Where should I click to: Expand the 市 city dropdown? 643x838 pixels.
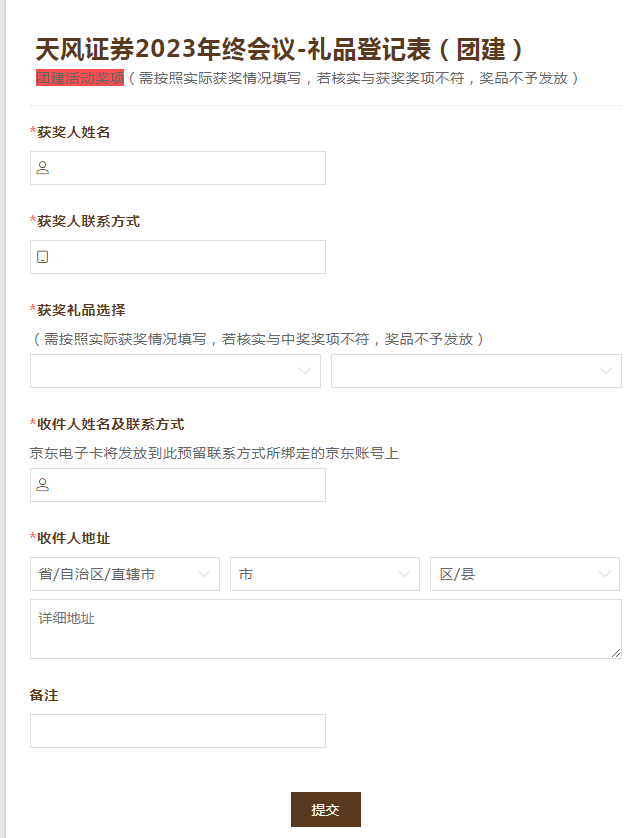pos(325,574)
